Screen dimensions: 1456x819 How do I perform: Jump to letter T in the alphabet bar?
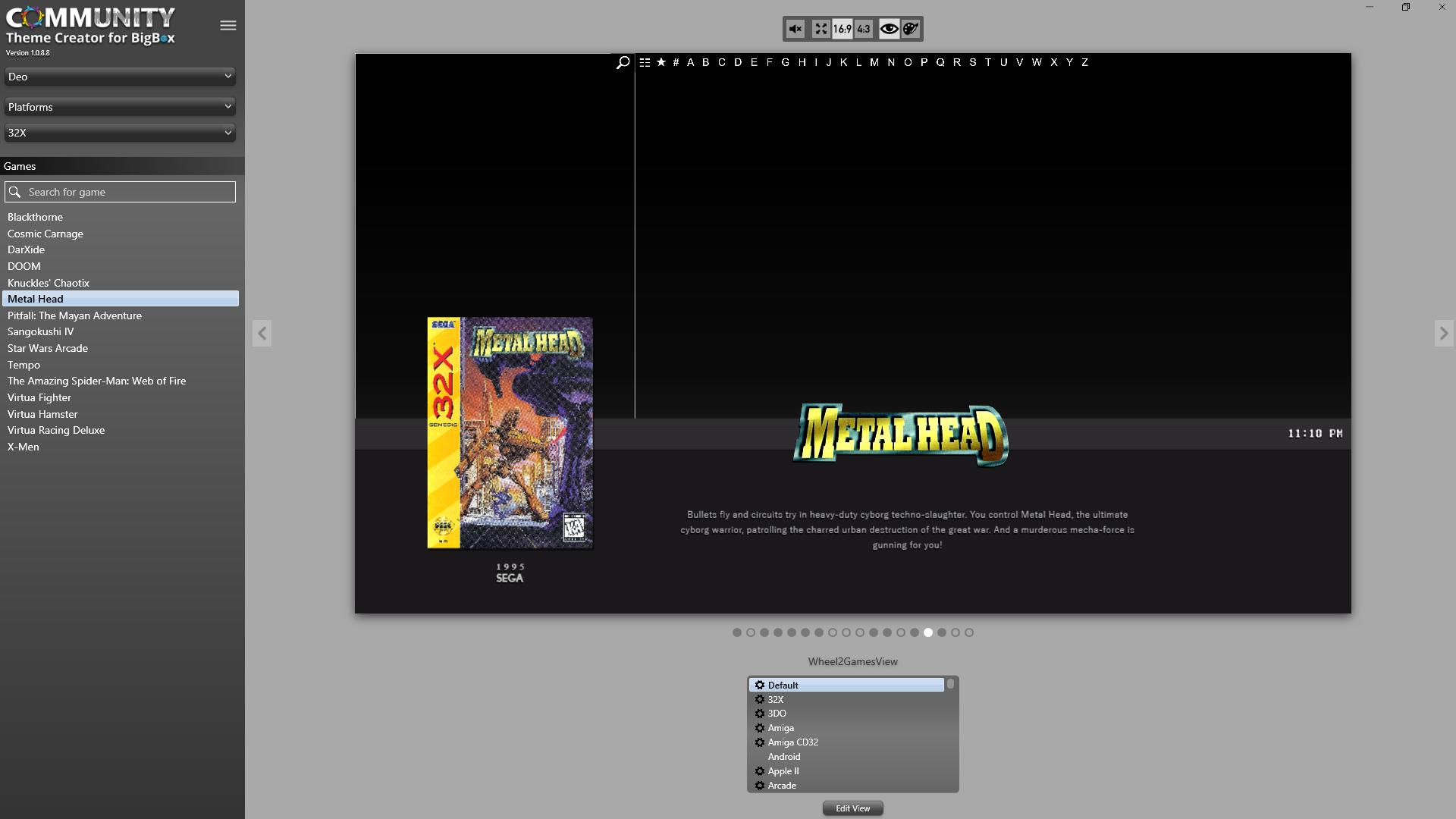(x=988, y=62)
